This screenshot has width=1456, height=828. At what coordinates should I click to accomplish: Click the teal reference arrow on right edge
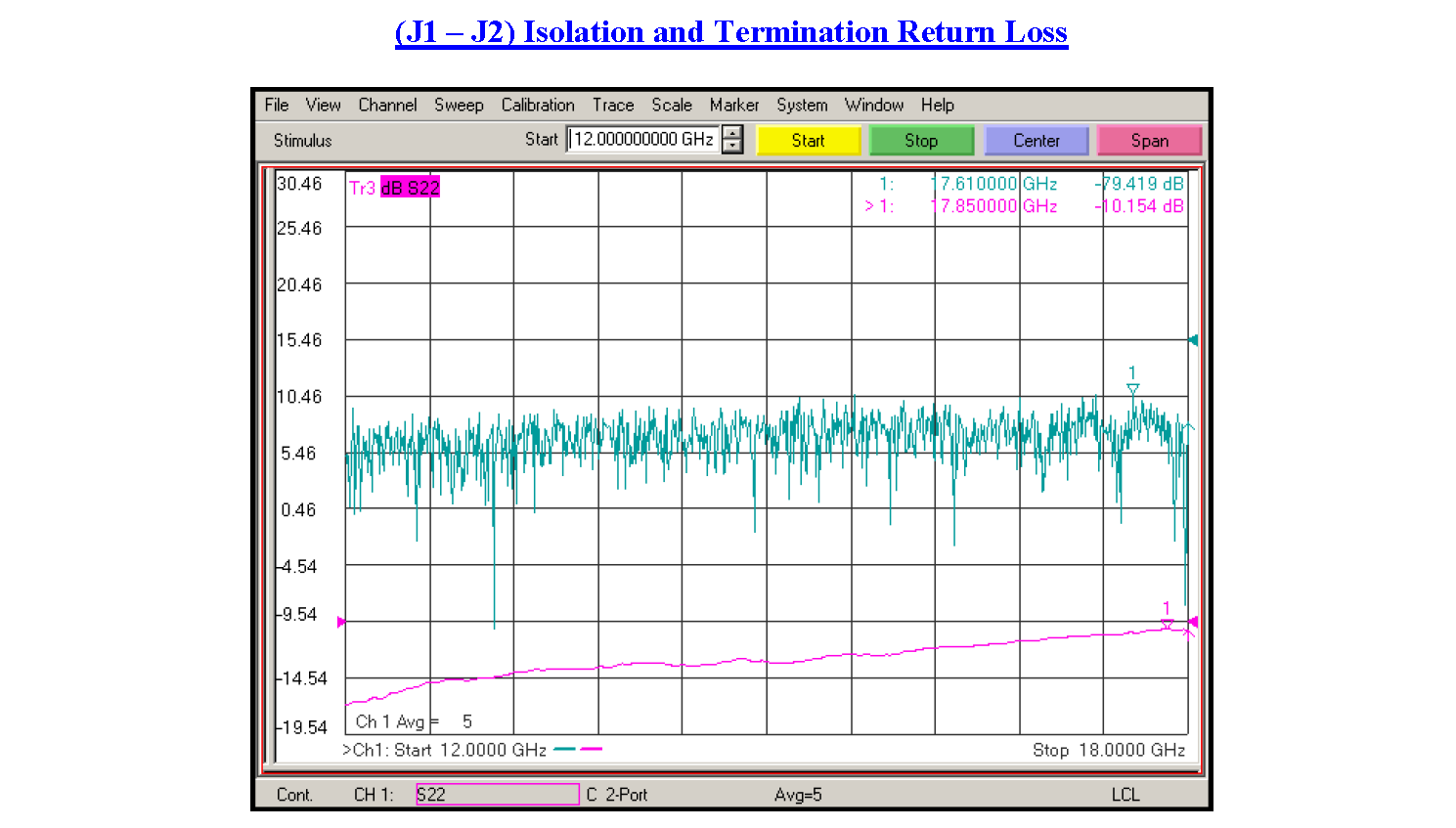pyautogui.click(x=1193, y=340)
